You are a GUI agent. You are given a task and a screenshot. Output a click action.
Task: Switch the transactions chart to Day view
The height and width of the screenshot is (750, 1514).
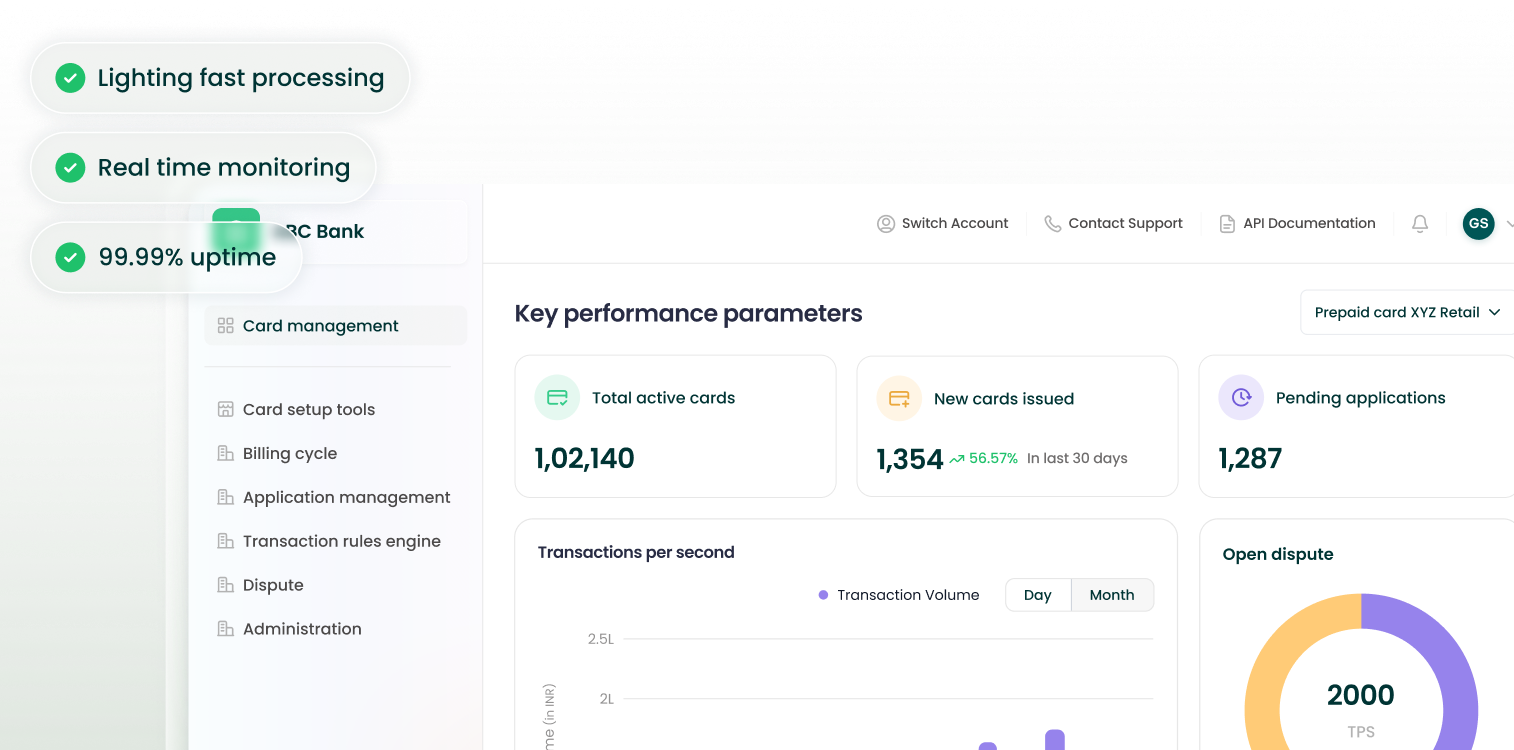[x=1037, y=594]
